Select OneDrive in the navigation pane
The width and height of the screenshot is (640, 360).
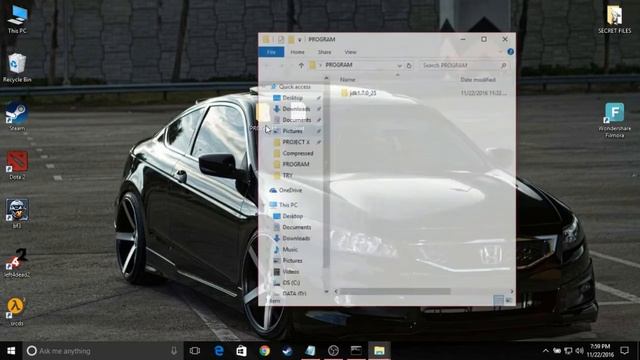[290, 190]
